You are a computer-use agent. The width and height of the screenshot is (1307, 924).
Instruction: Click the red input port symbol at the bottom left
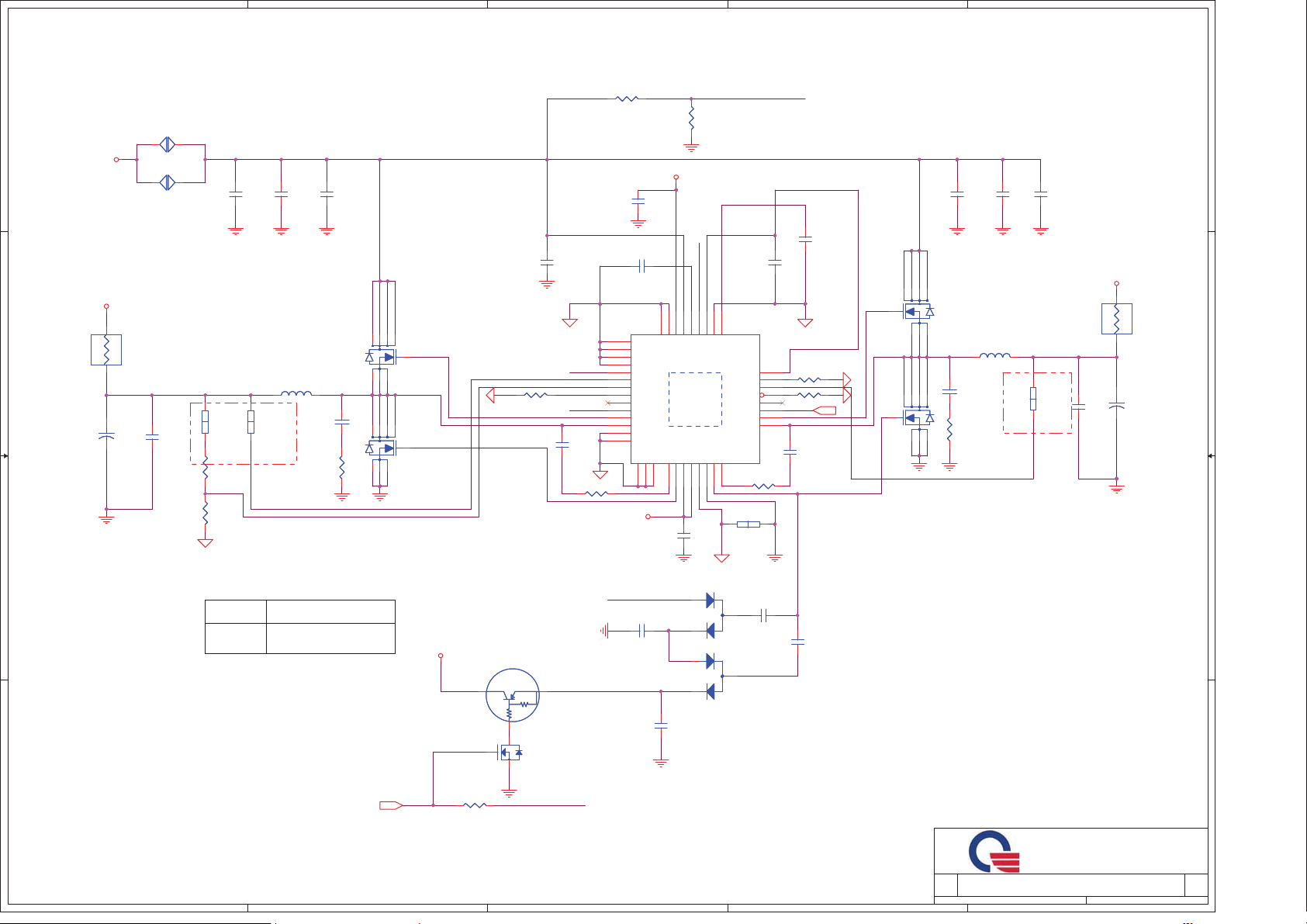coord(391,805)
